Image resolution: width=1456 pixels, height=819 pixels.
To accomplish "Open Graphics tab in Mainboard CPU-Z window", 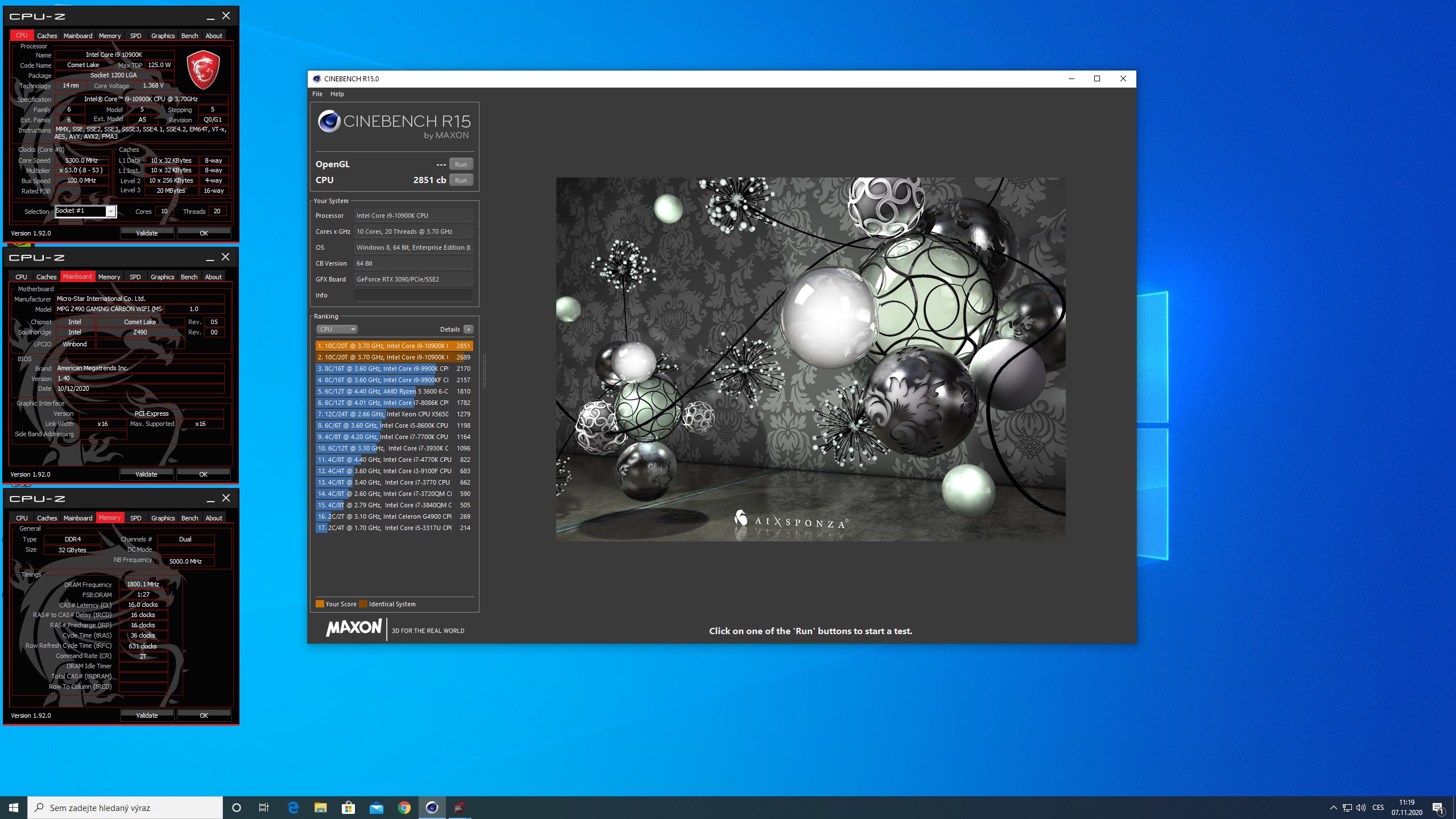I will pyautogui.click(x=163, y=277).
